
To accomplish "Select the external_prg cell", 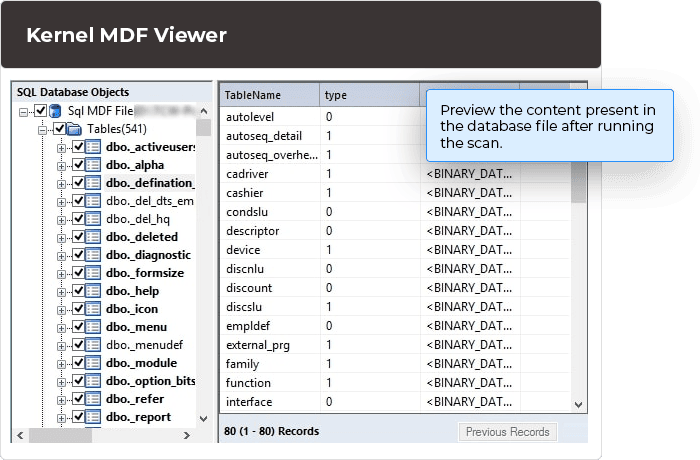I will (270, 345).
